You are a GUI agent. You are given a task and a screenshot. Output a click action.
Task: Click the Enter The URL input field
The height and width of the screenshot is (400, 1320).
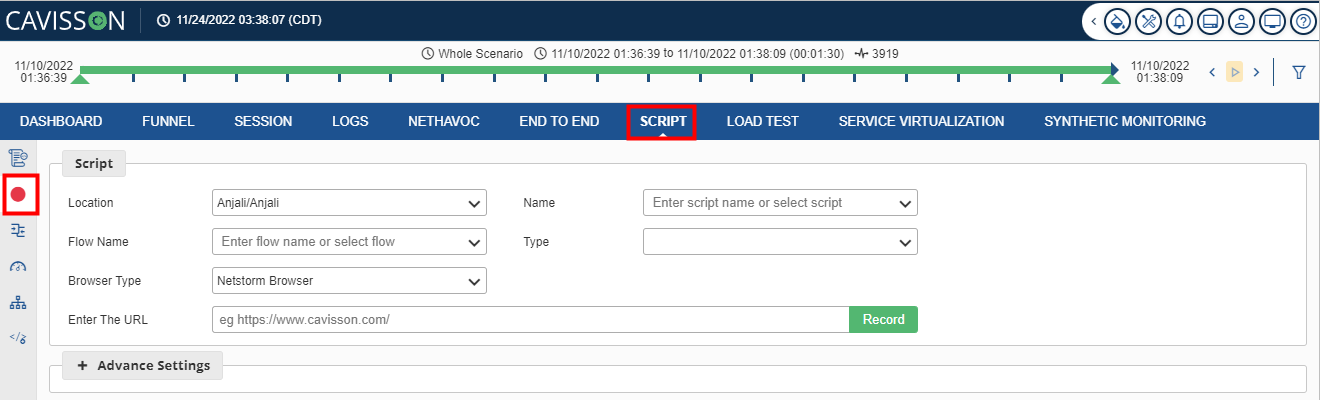coord(531,320)
